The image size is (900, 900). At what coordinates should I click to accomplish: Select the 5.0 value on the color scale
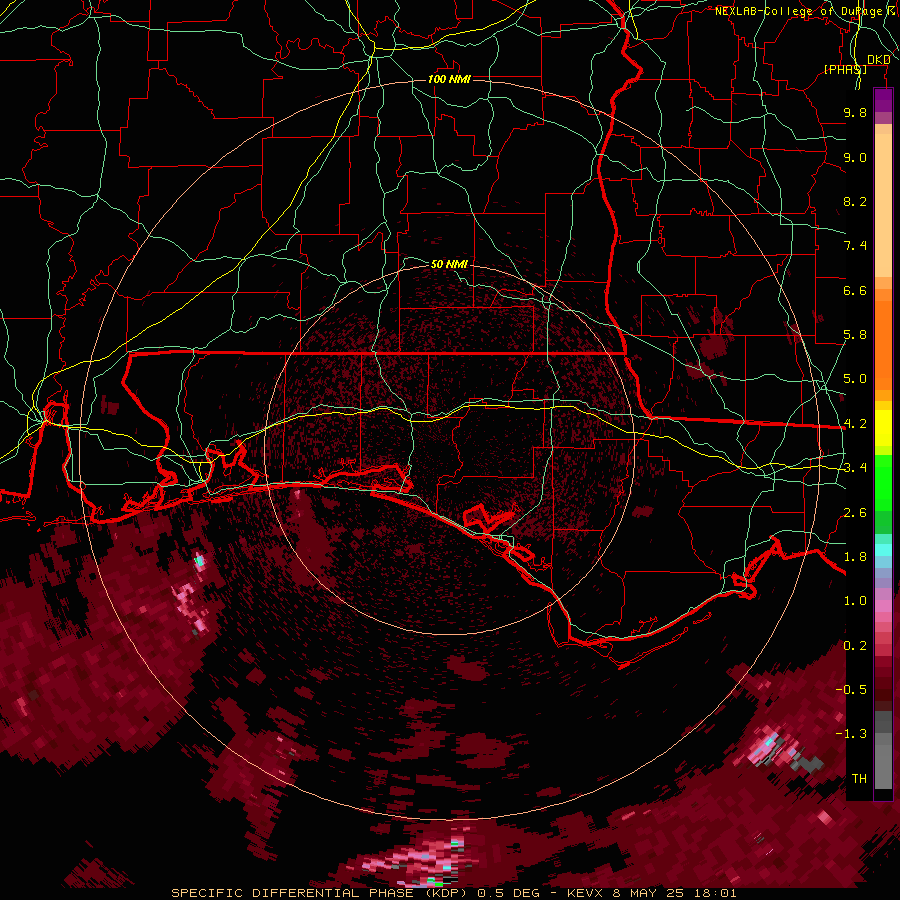tap(855, 379)
